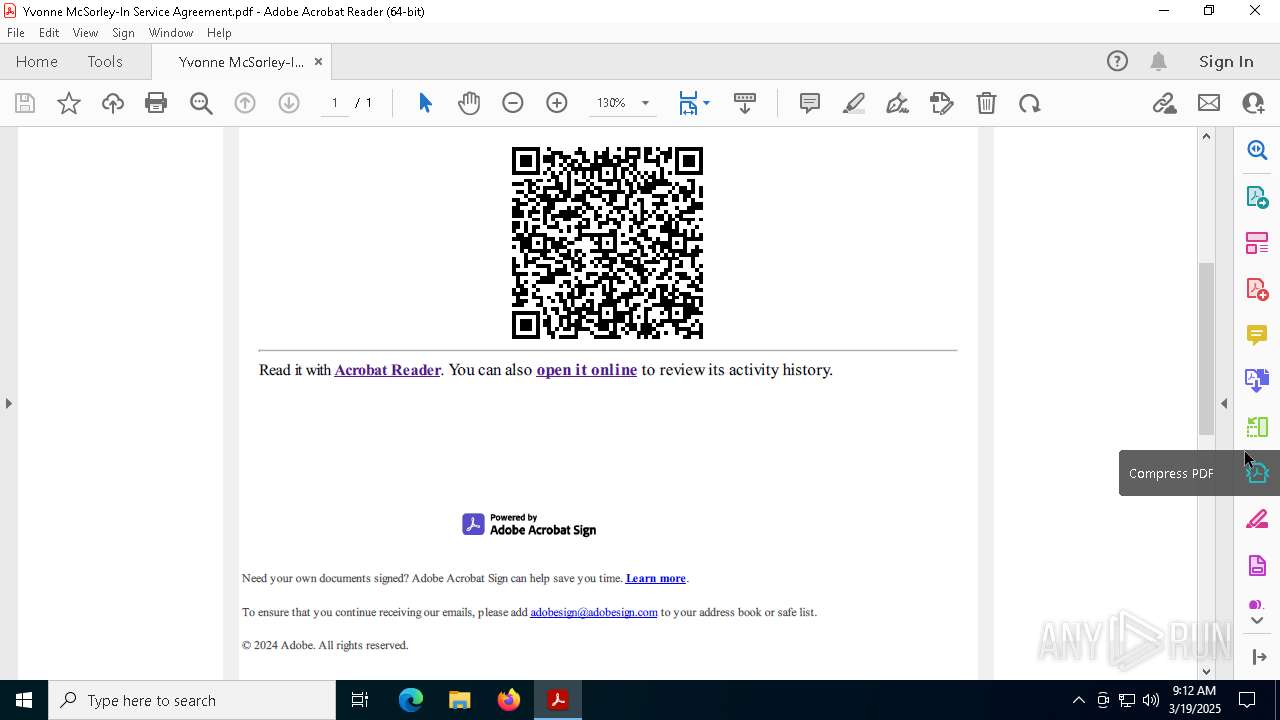The height and width of the screenshot is (720, 1280).
Task: Send file by email envelope icon
Action: point(1209,103)
